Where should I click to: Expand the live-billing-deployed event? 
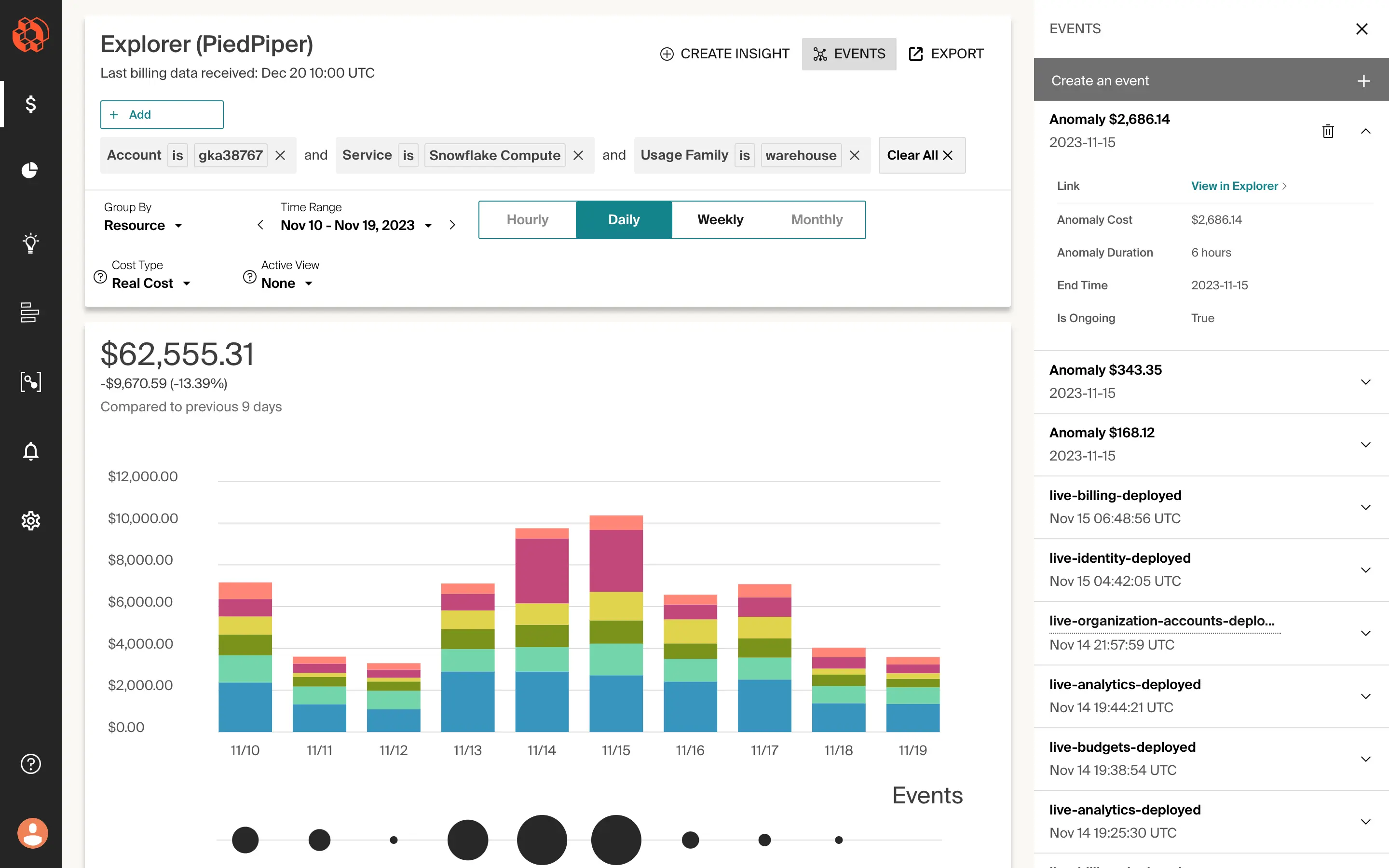(x=1366, y=507)
